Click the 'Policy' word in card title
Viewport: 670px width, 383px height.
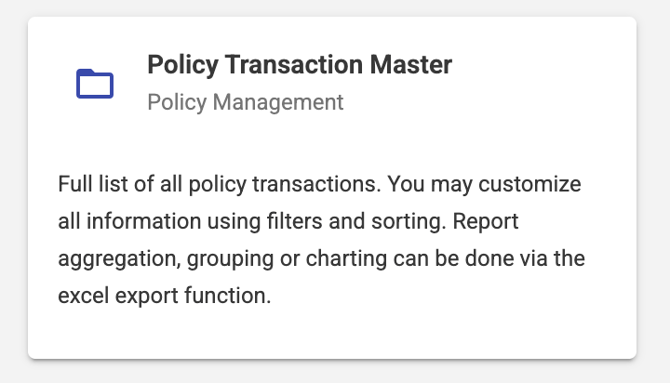(183, 66)
